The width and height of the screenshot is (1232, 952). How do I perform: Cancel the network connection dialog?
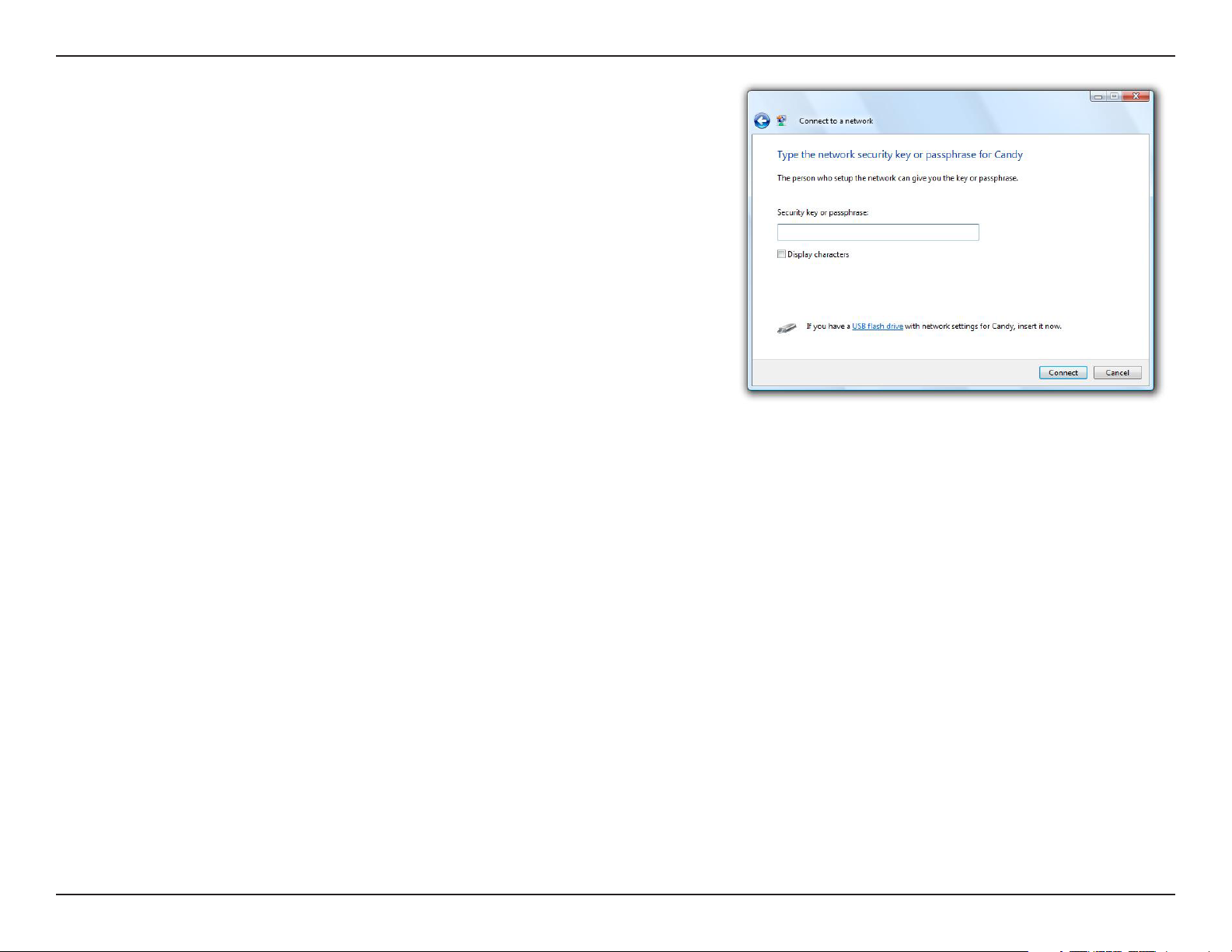(x=1117, y=373)
